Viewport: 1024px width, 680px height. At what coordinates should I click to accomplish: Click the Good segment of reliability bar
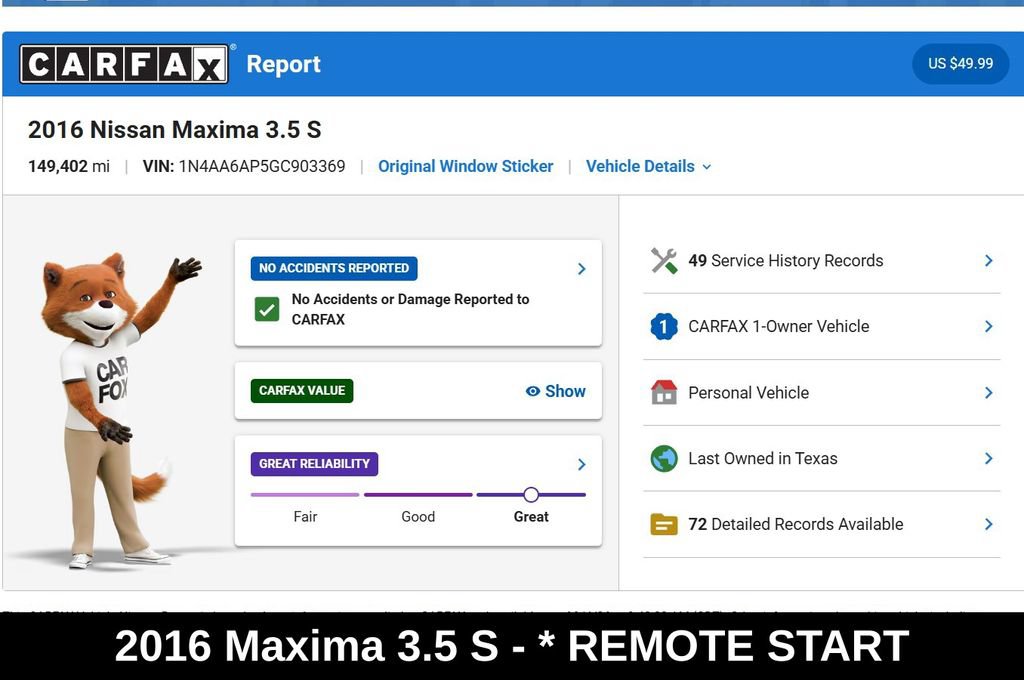[418, 494]
